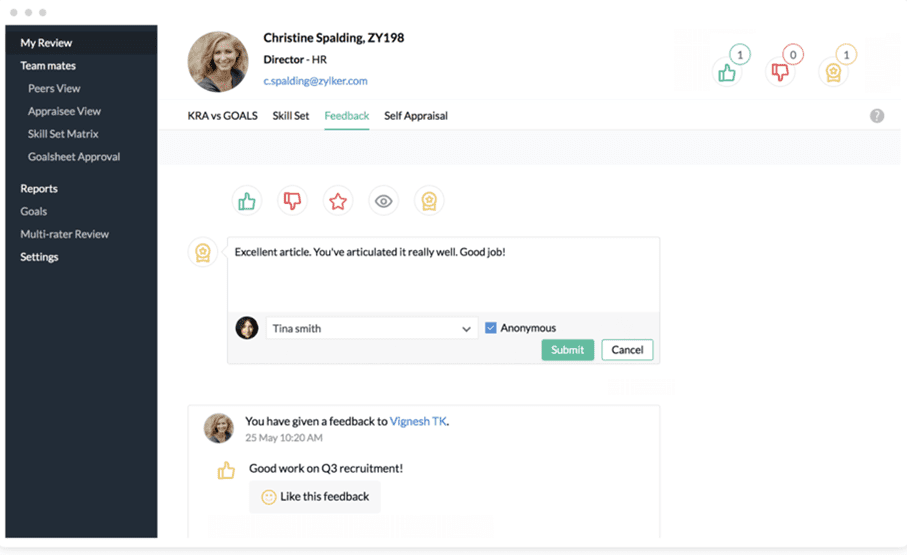Open thumbs-up count icon in profile header

(727, 72)
